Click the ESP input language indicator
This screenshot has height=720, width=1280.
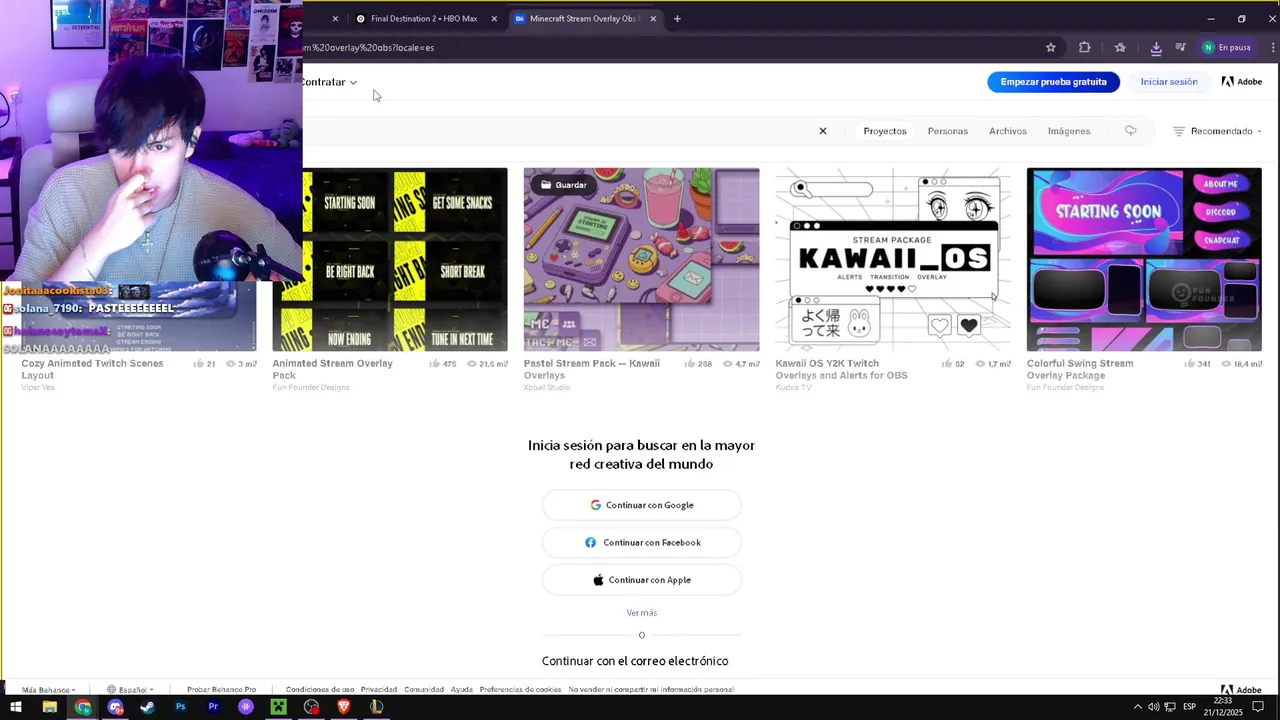point(1190,707)
